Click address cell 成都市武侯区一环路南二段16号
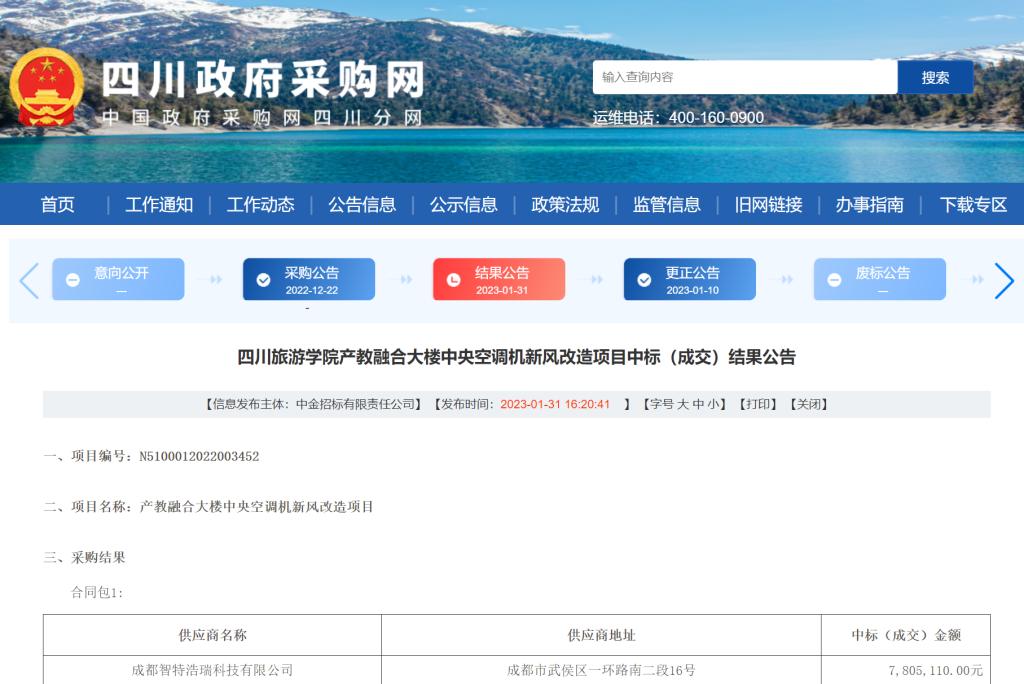 (x=601, y=670)
